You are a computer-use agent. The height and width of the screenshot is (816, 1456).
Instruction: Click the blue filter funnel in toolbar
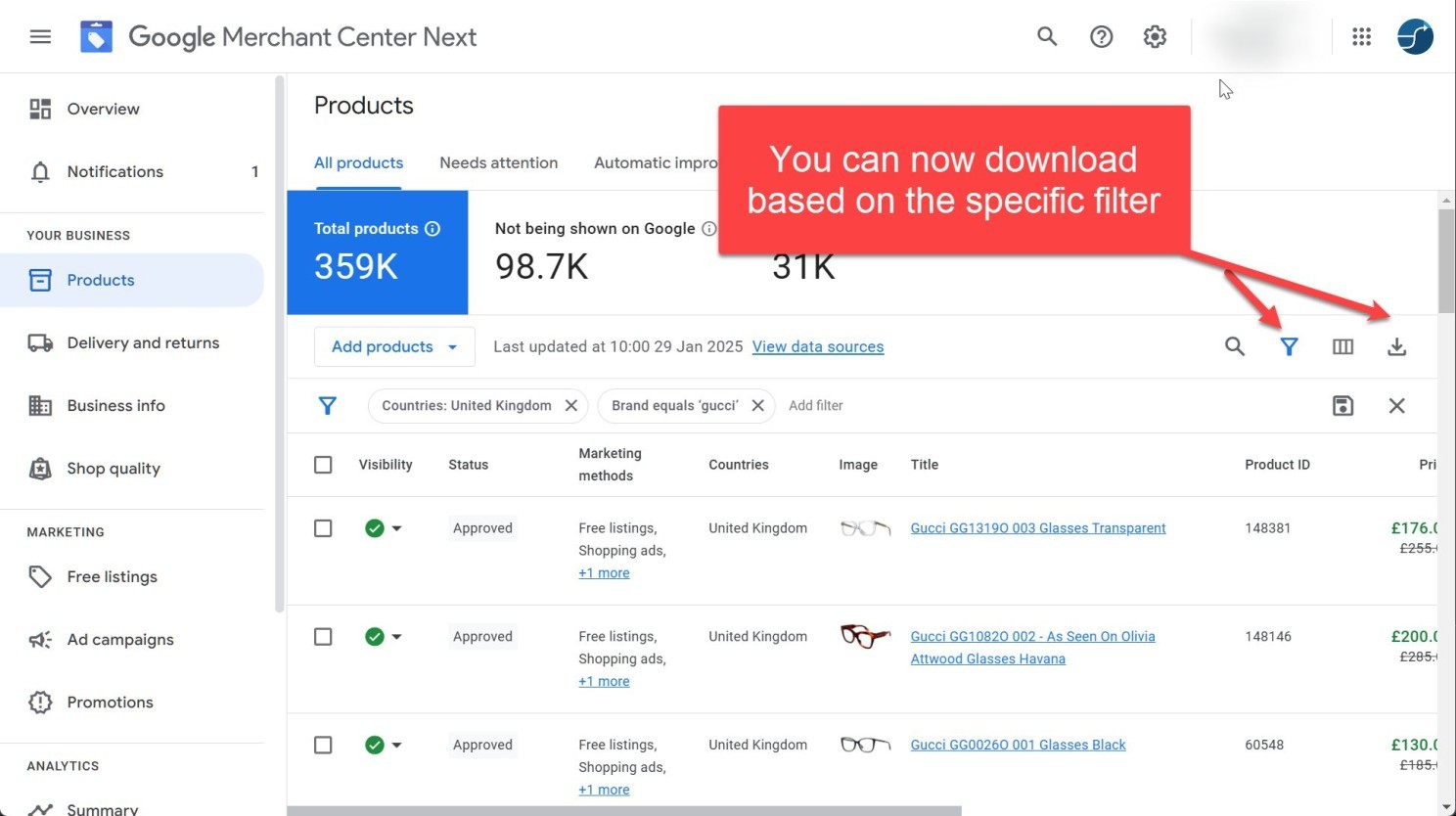click(x=1289, y=346)
